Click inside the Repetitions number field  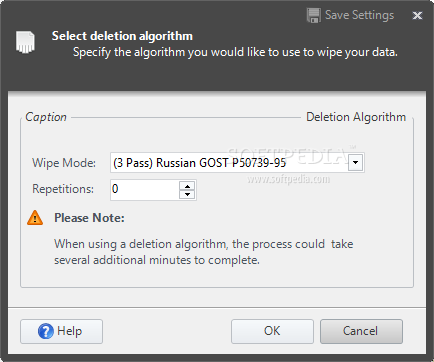point(145,190)
